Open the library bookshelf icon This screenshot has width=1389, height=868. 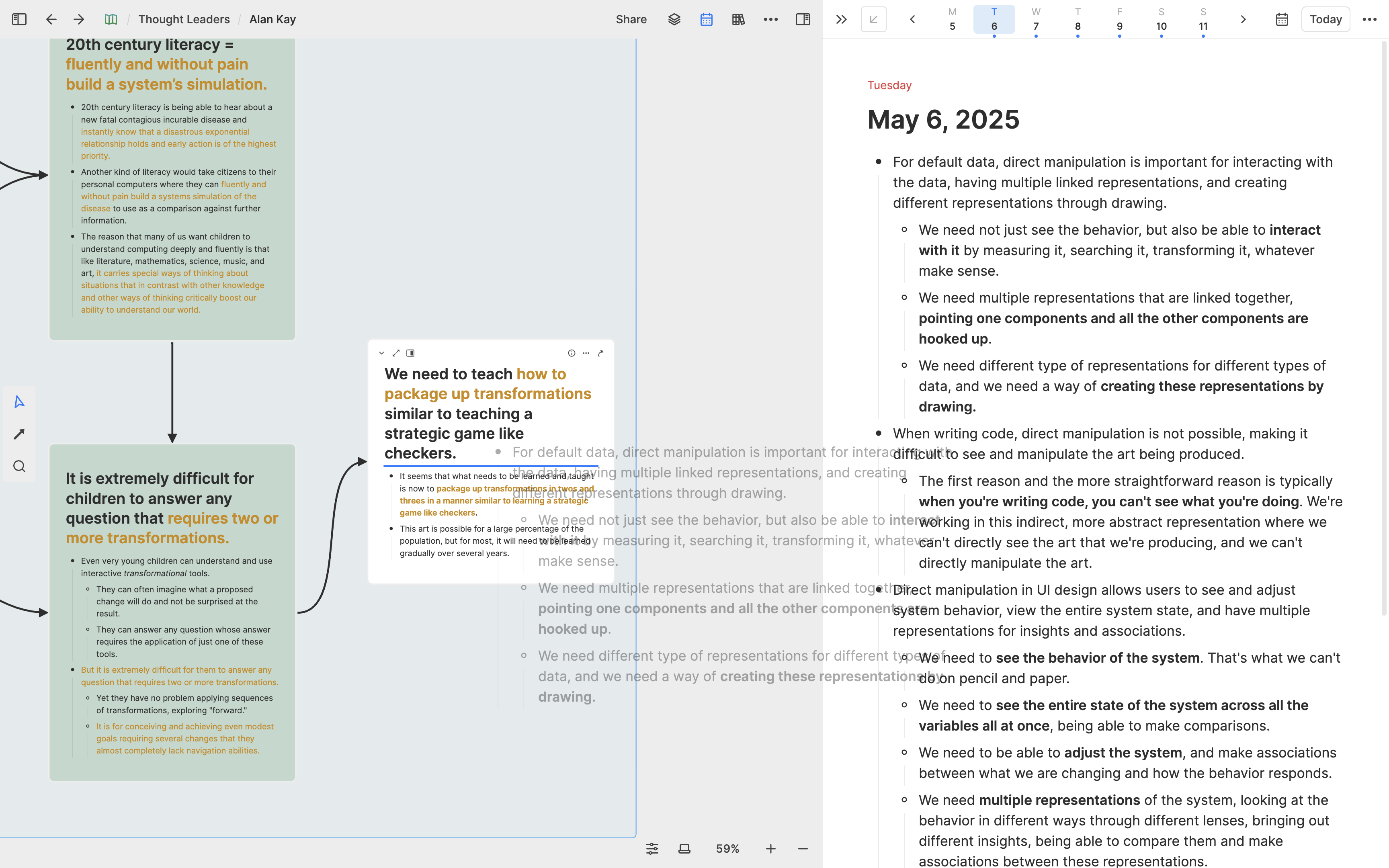tap(738, 20)
